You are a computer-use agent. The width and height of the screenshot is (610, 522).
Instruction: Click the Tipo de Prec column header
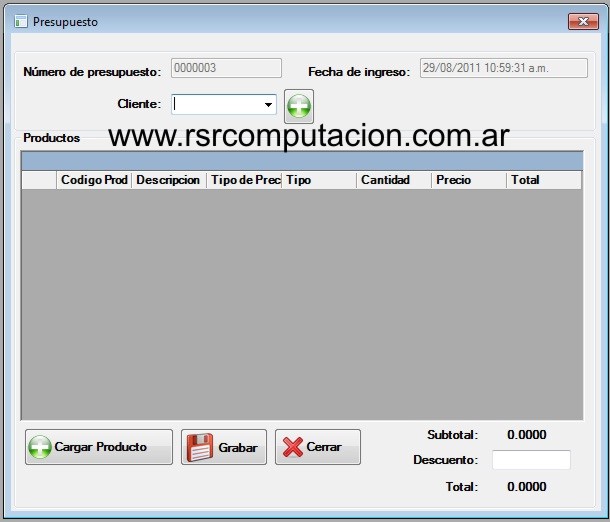tap(244, 180)
